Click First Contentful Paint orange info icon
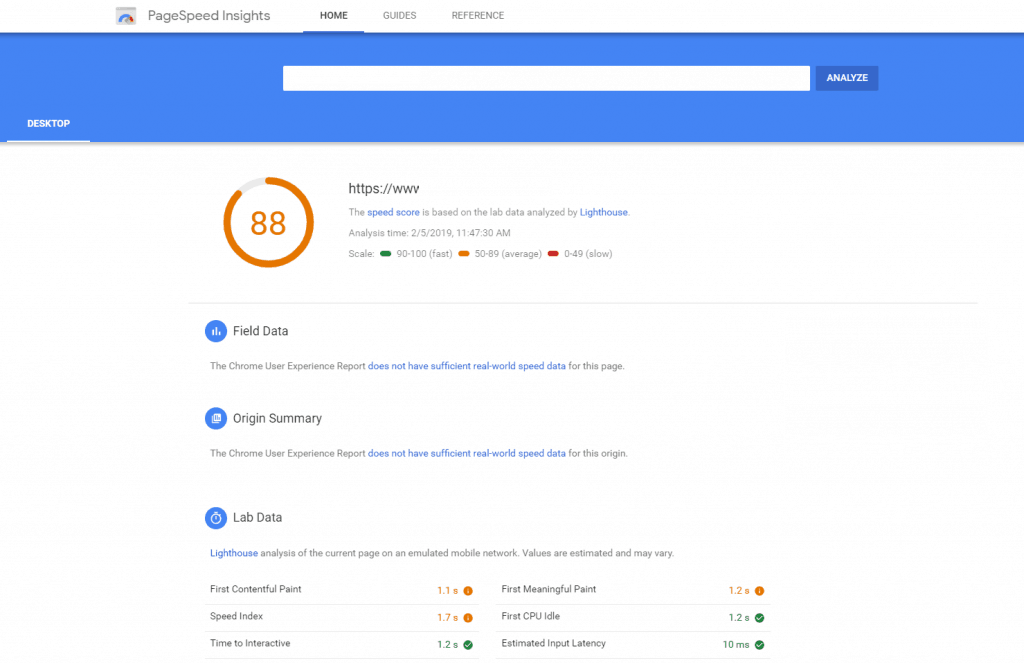The image size is (1024, 663). [468, 590]
